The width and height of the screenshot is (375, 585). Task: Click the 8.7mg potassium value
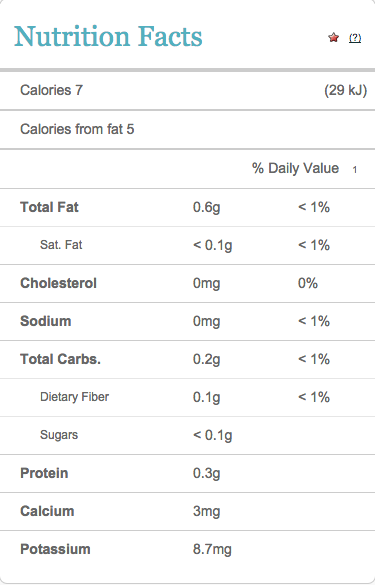click(212, 550)
